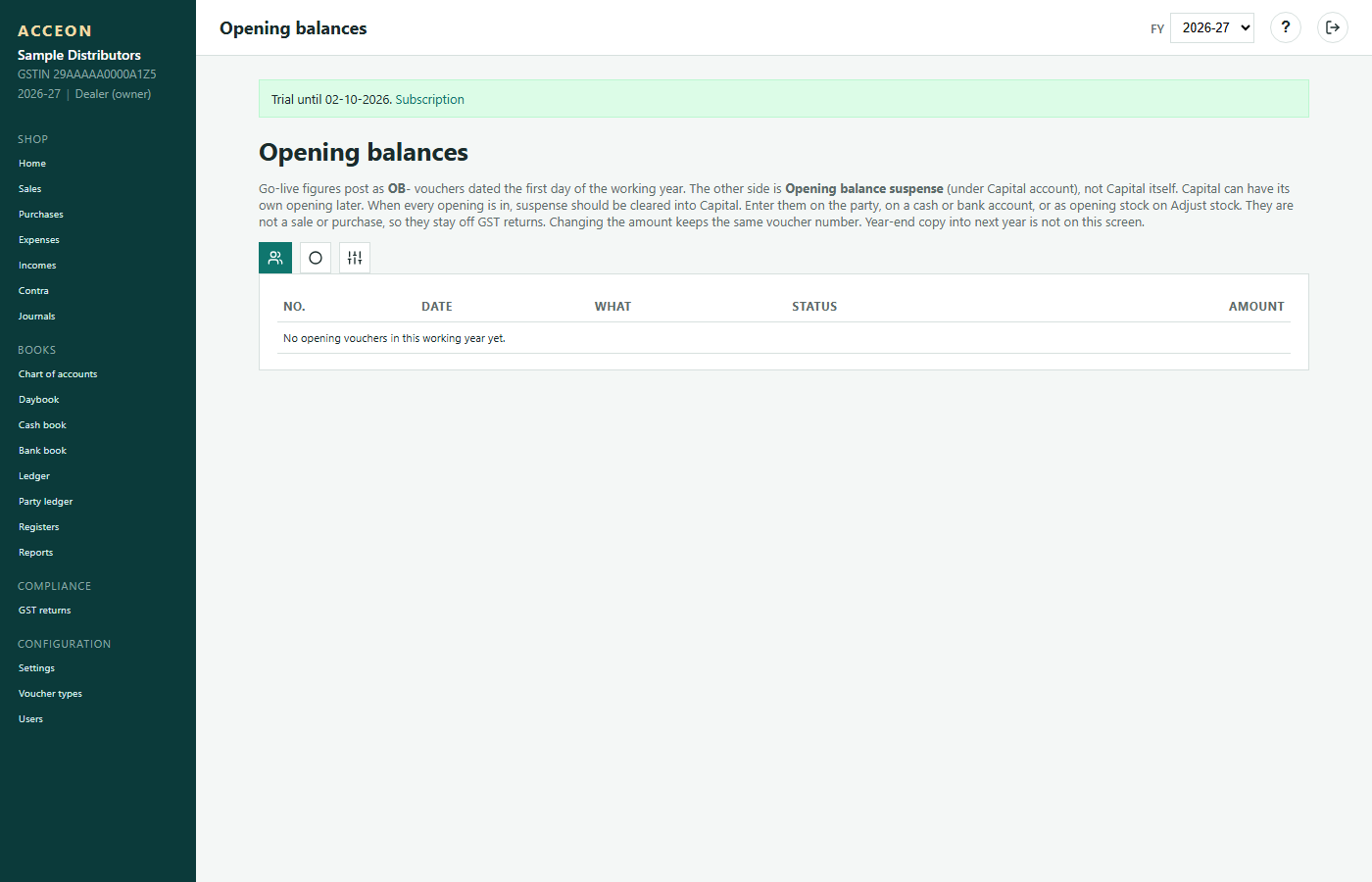Click the ACCEON logo text
Image resolution: width=1372 pixels, height=882 pixels.
(x=55, y=31)
